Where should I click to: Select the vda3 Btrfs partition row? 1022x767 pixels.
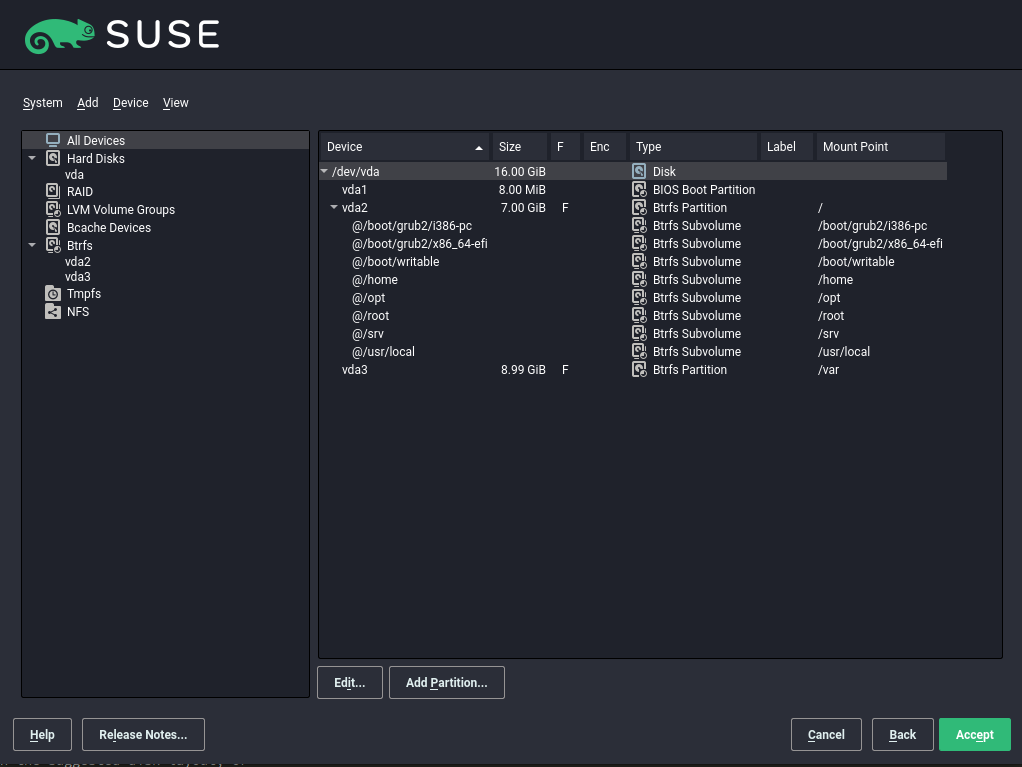click(355, 370)
